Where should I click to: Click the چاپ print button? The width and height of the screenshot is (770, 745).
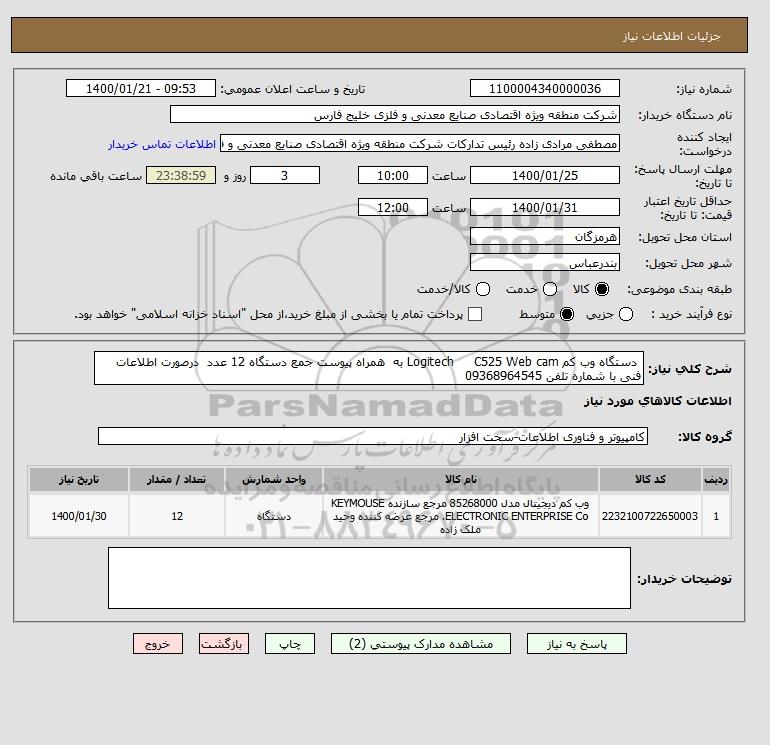tap(290, 644)
